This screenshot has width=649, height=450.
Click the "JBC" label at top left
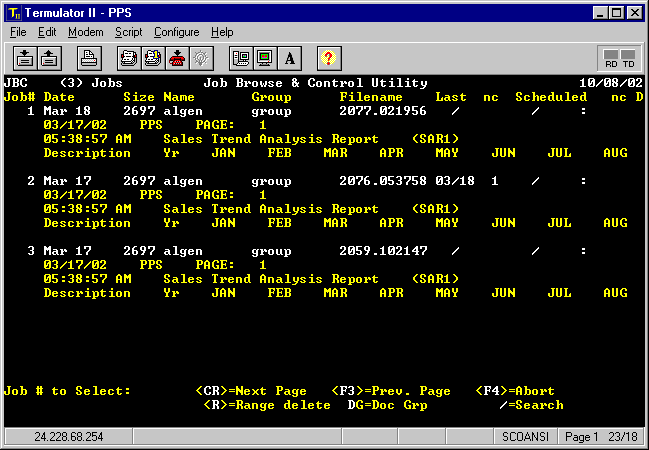coord(16,83)
